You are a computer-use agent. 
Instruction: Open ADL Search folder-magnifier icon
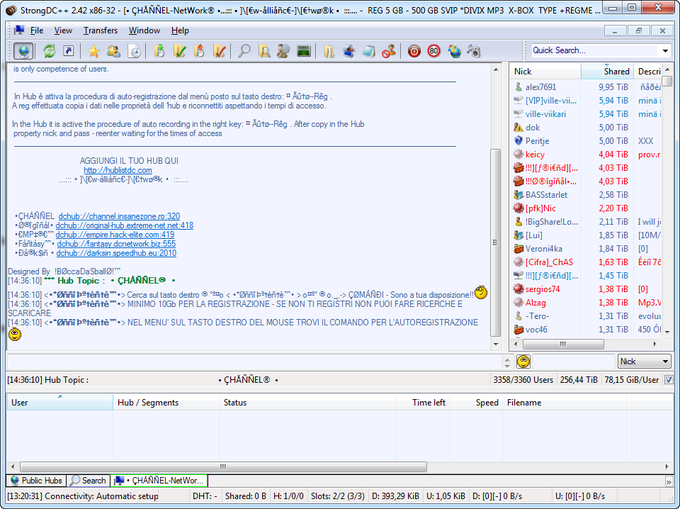pos(264,51)
